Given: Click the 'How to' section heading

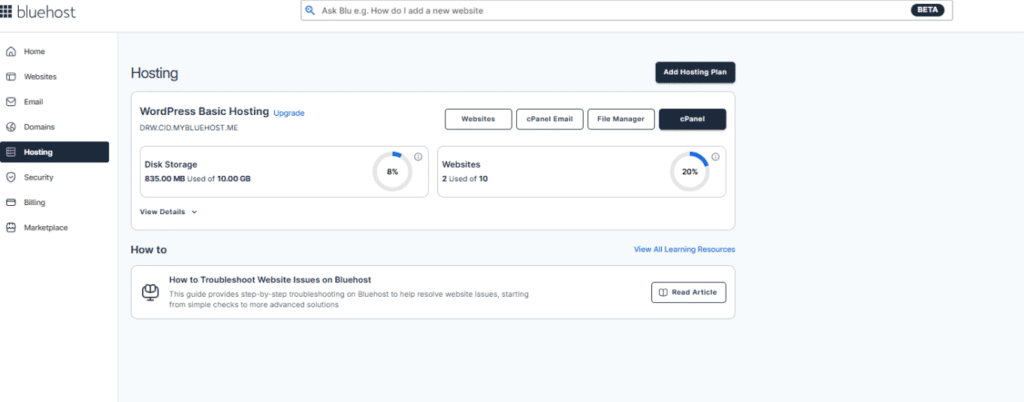Looking at the screenshot, I should click(149, 249).
